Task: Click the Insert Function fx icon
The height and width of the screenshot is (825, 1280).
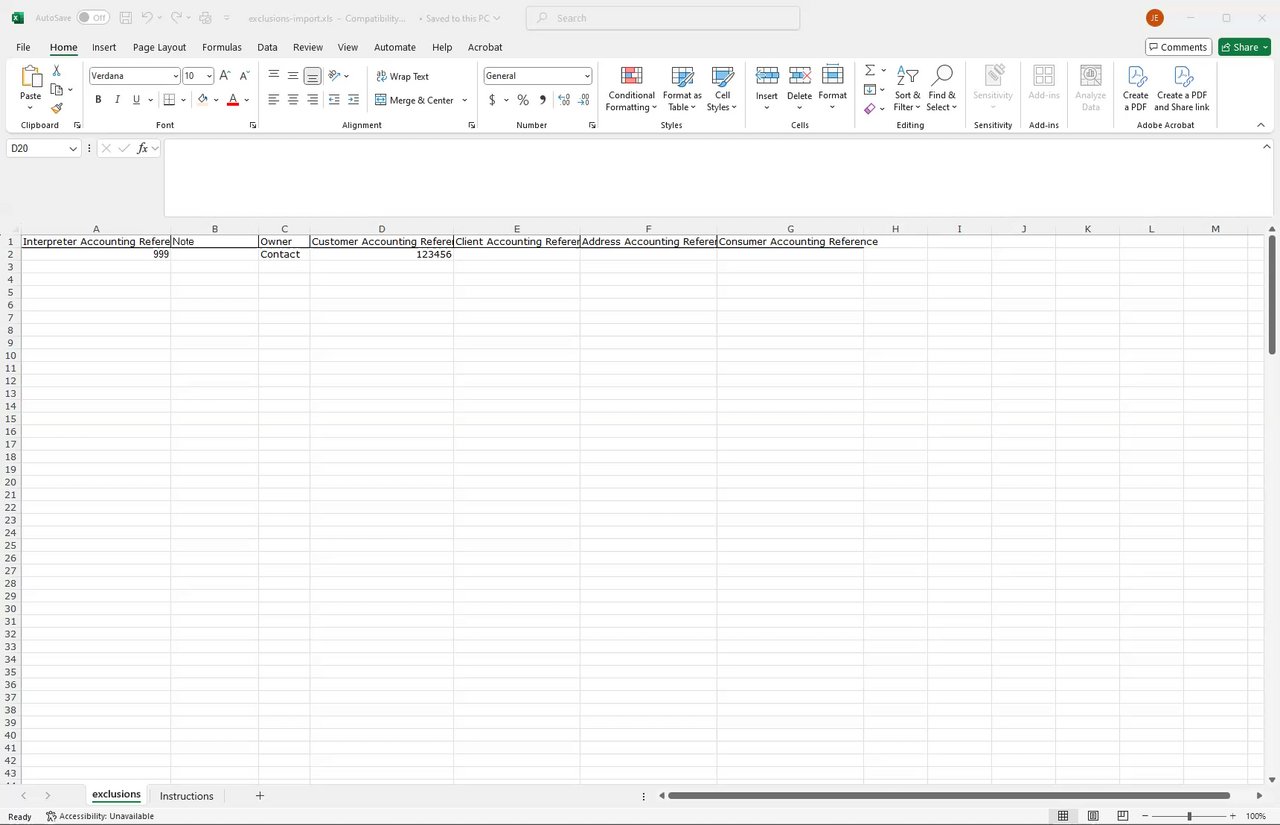Action: (143, 148)
